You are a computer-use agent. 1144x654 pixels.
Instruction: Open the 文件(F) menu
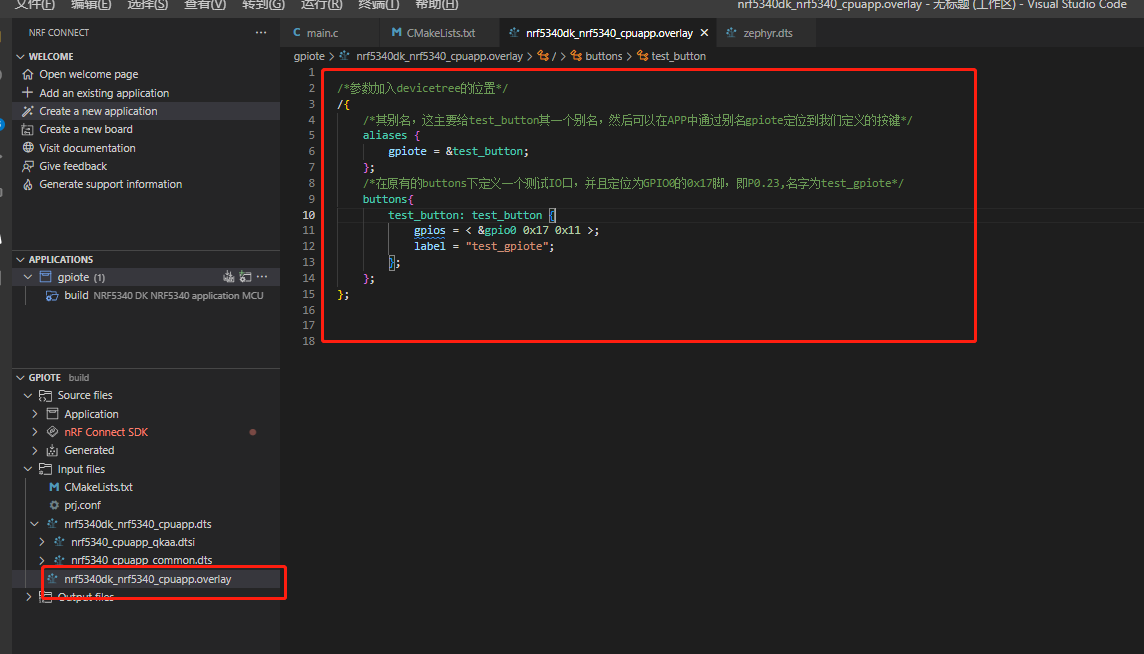click(34, 4)
